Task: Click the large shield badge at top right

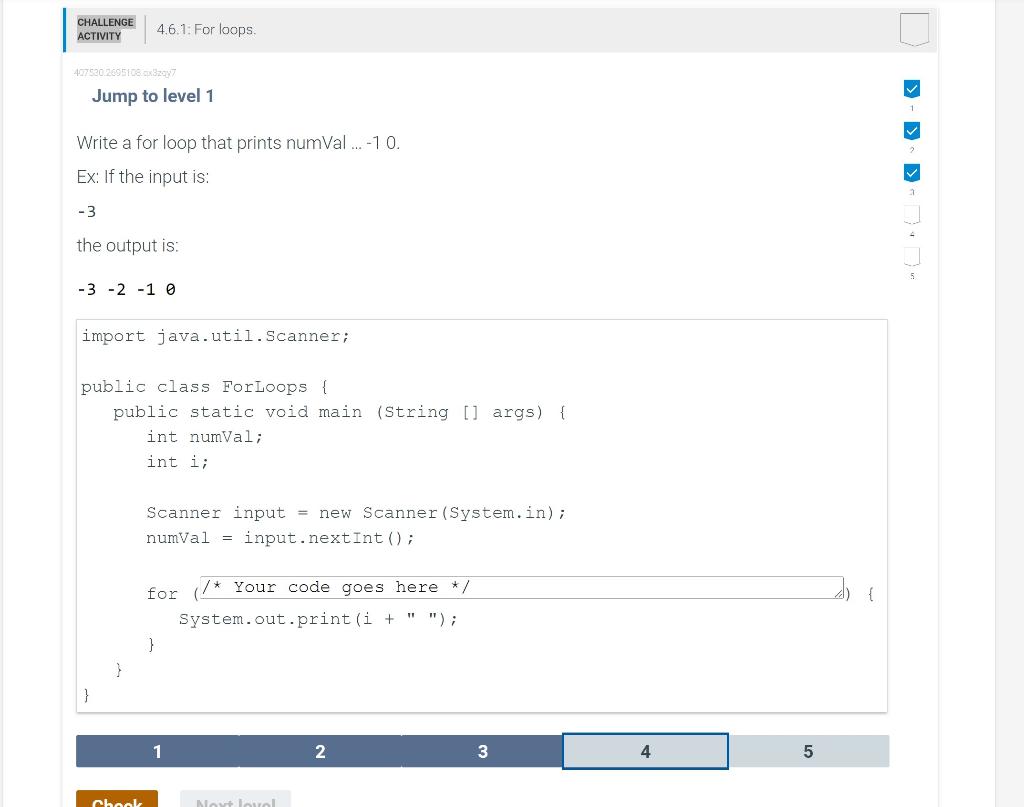Action: click(x=914, y=29)
